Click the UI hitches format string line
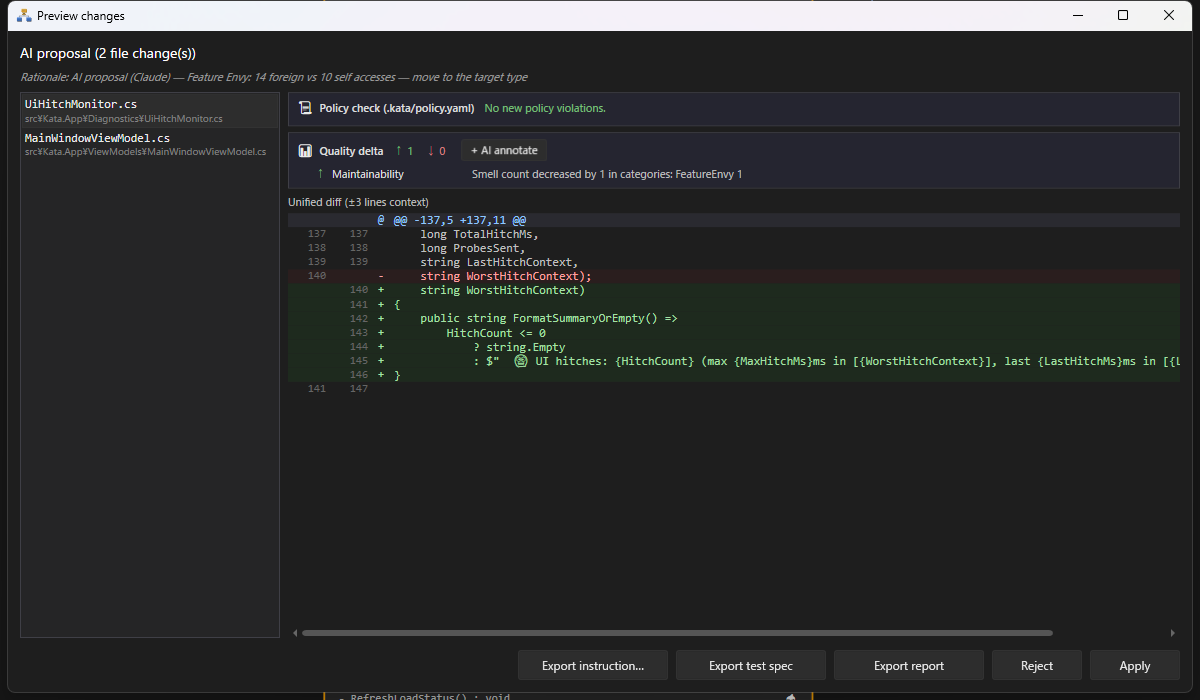Viewport: 1200px width, 700px height. coord(733,360)
